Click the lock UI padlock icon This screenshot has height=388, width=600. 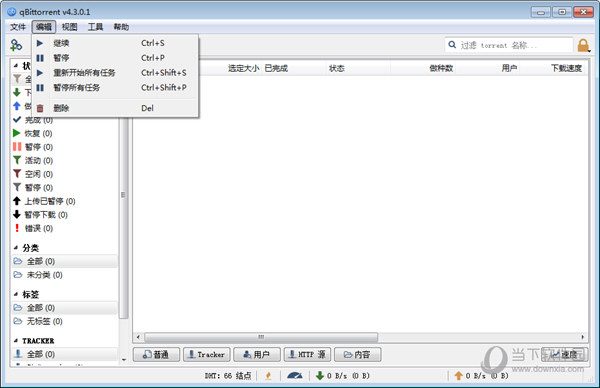tap(583, 46)
